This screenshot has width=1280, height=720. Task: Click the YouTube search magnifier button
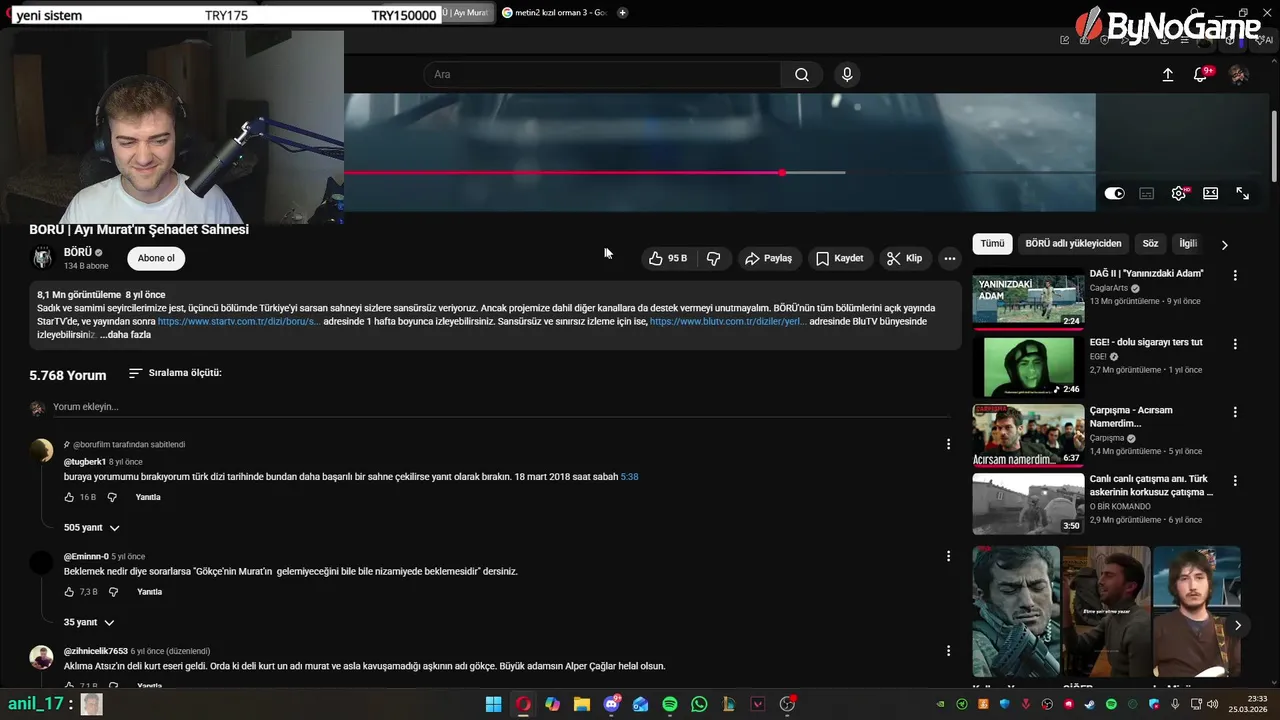pyautogui.click(x=802, y=75)
